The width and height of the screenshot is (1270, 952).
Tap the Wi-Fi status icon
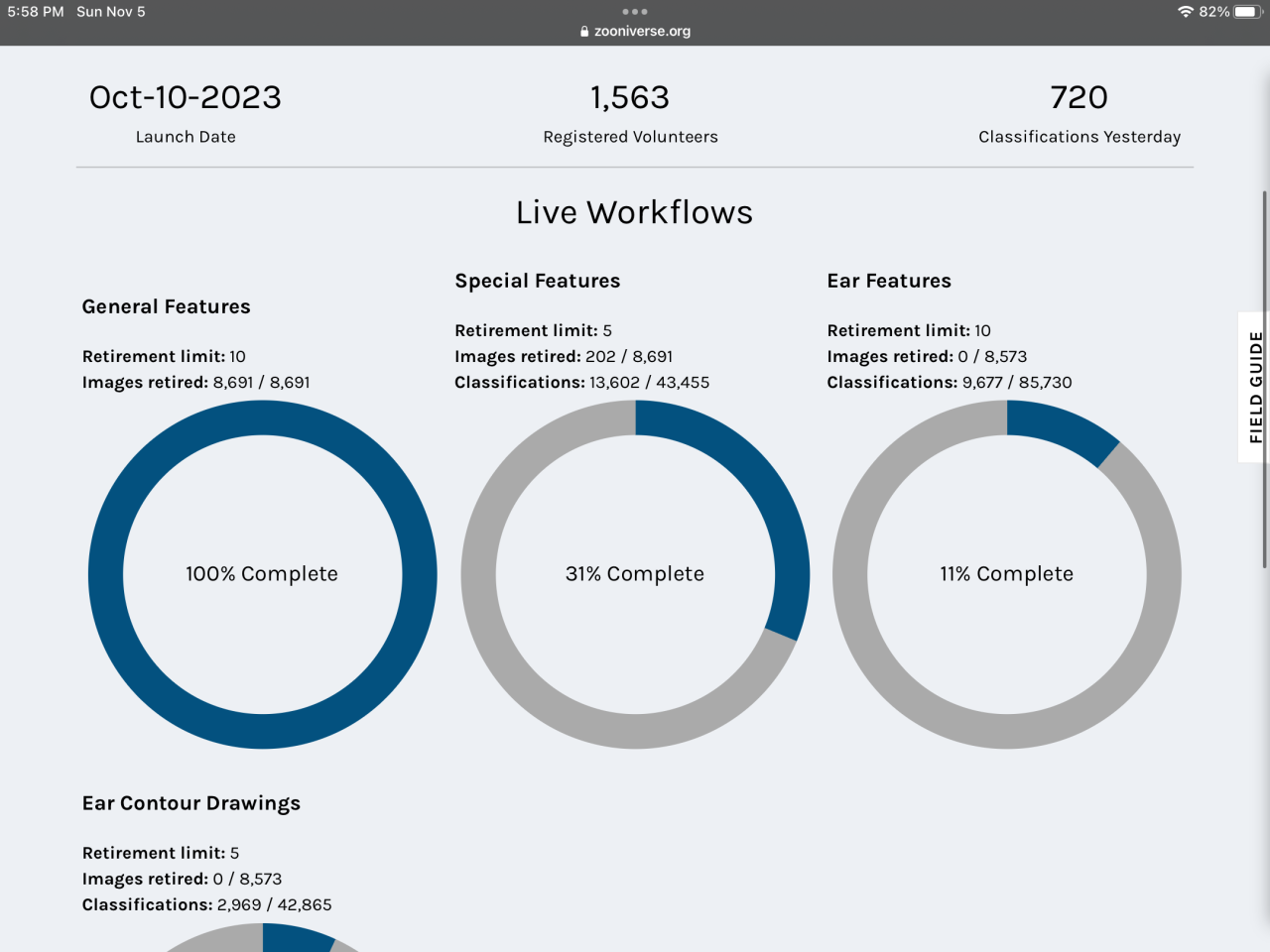(1186, 12)
